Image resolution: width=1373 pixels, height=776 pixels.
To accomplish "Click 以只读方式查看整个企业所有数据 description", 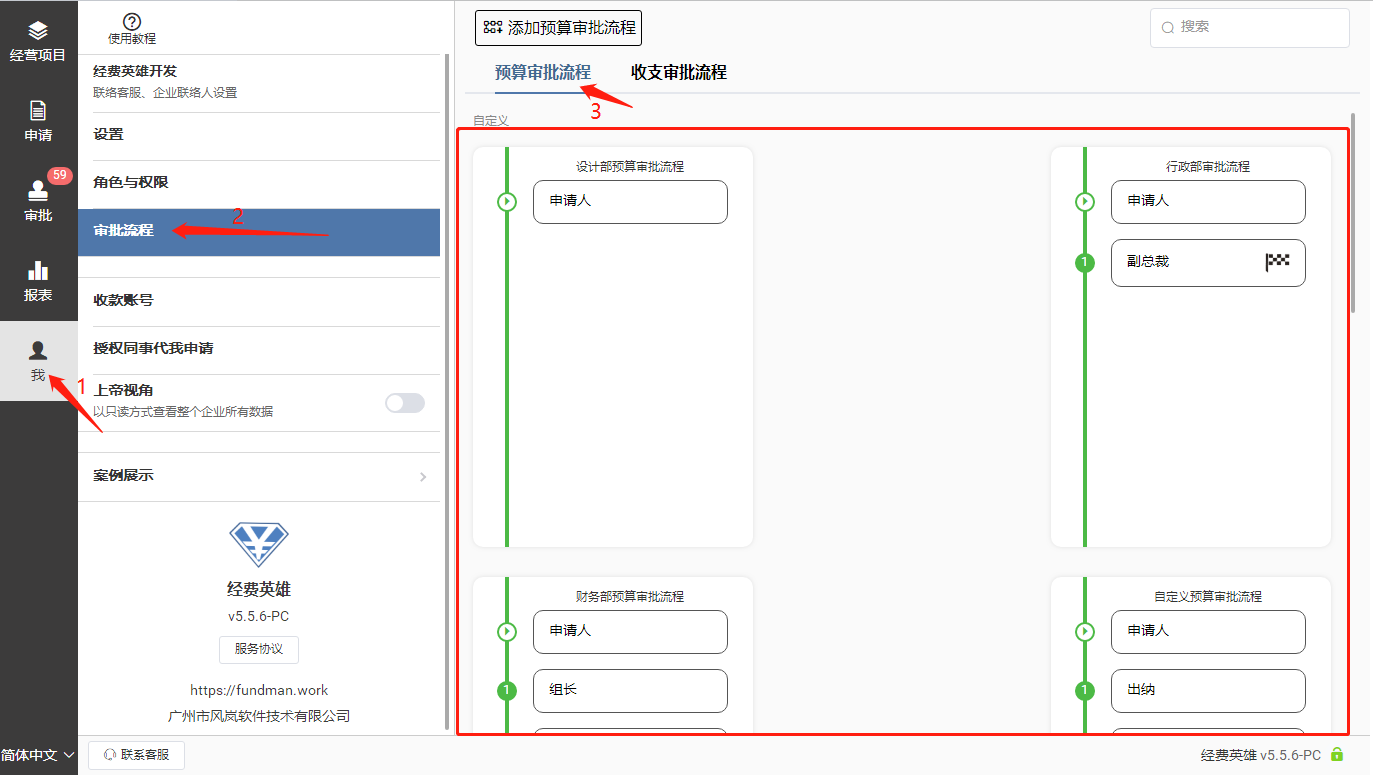I will tap(183, 412).
